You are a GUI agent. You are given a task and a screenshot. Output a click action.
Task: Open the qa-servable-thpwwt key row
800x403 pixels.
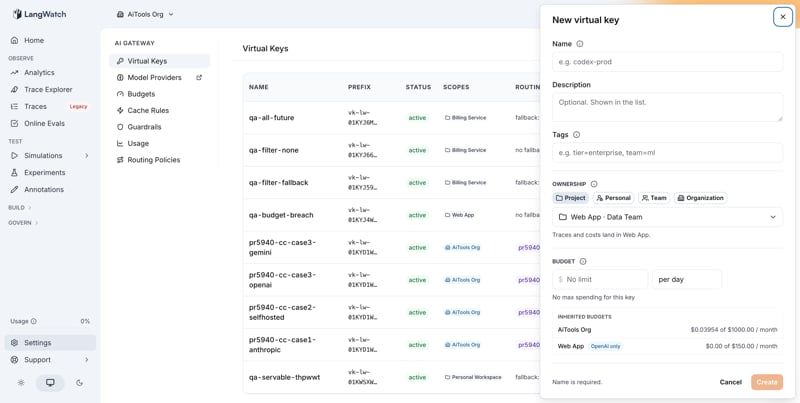coord(391,377)
